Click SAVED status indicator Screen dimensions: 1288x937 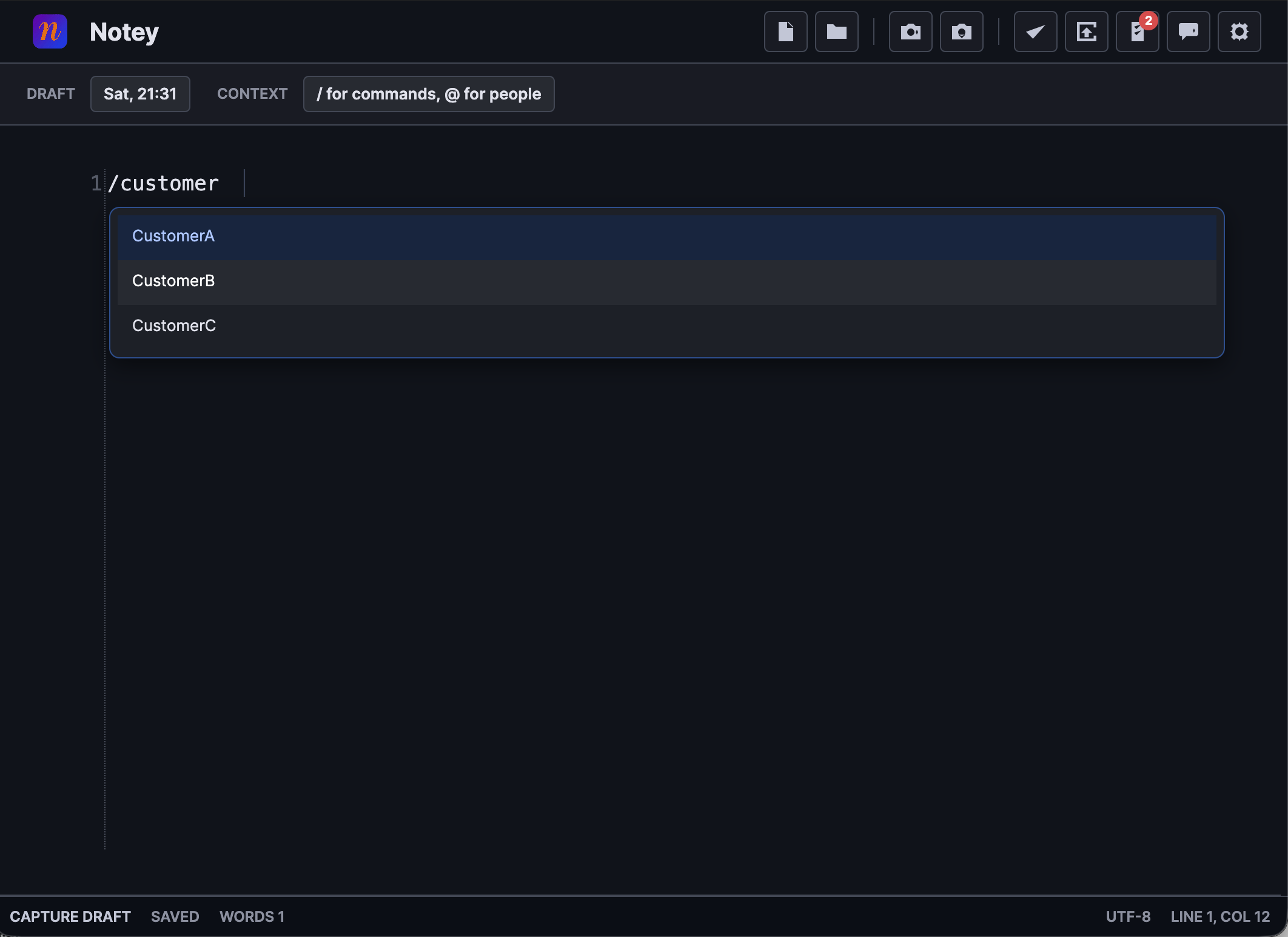point(175,916)
